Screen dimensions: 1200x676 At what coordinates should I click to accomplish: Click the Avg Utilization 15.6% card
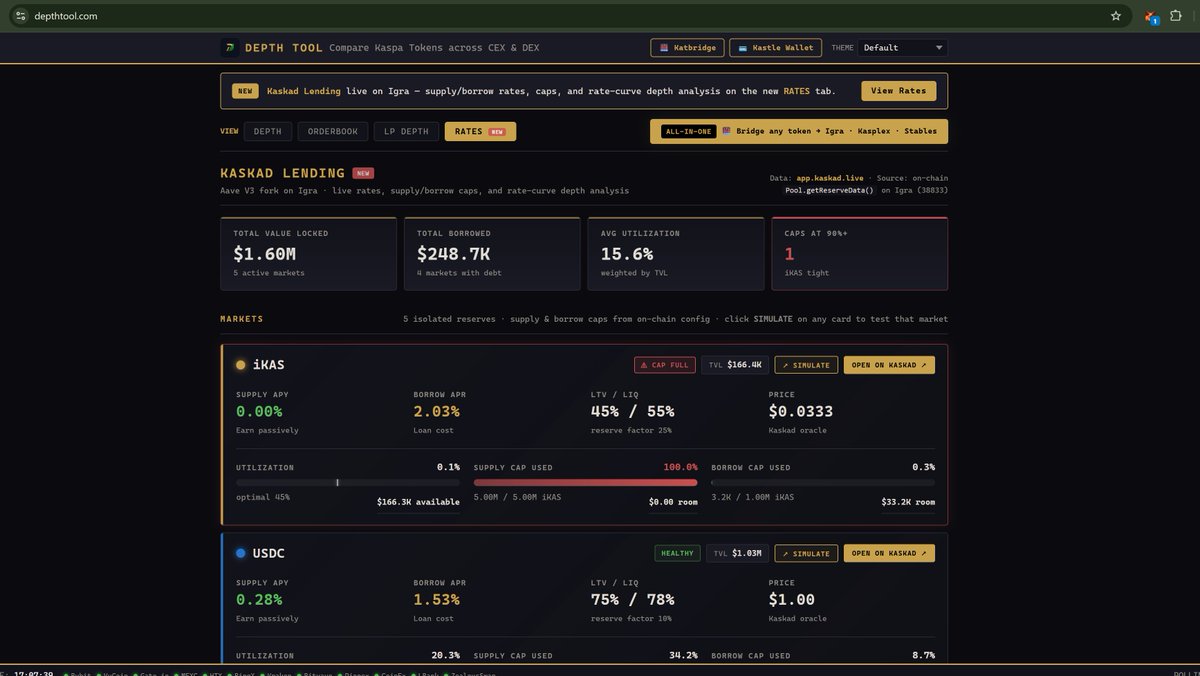(x=676, y=254)
